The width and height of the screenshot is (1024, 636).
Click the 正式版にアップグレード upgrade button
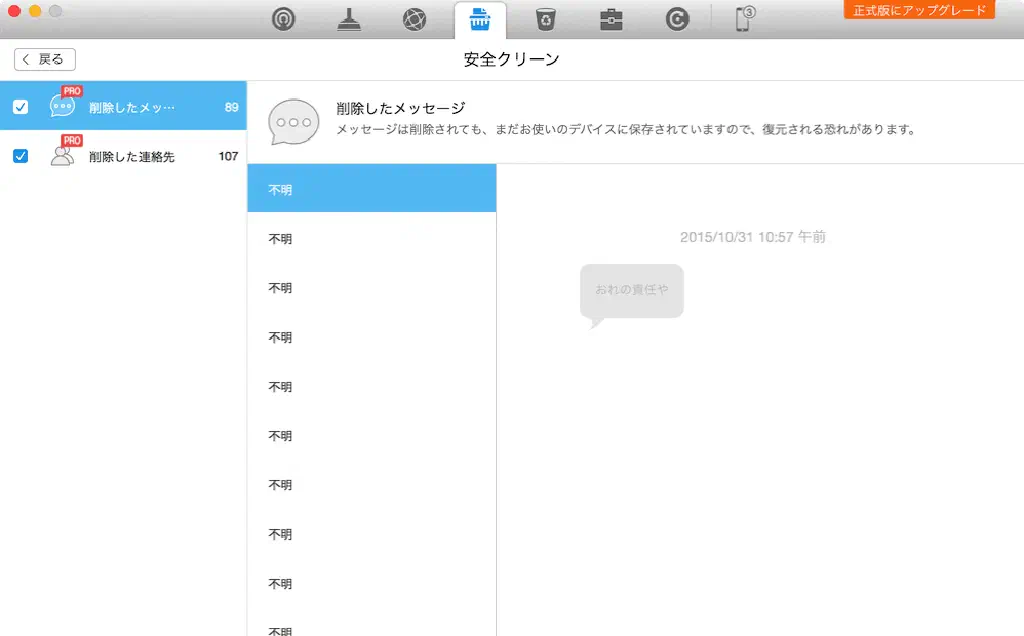point(919,10)
